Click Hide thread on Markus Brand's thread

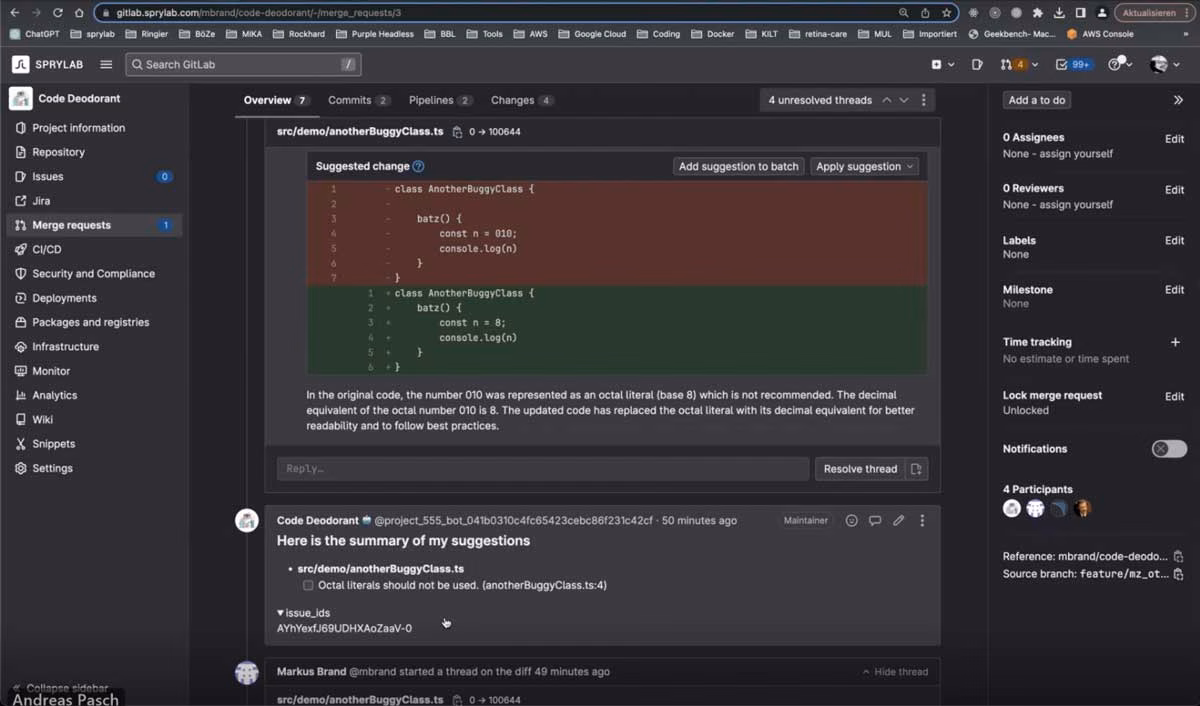[x=894, y=672]
